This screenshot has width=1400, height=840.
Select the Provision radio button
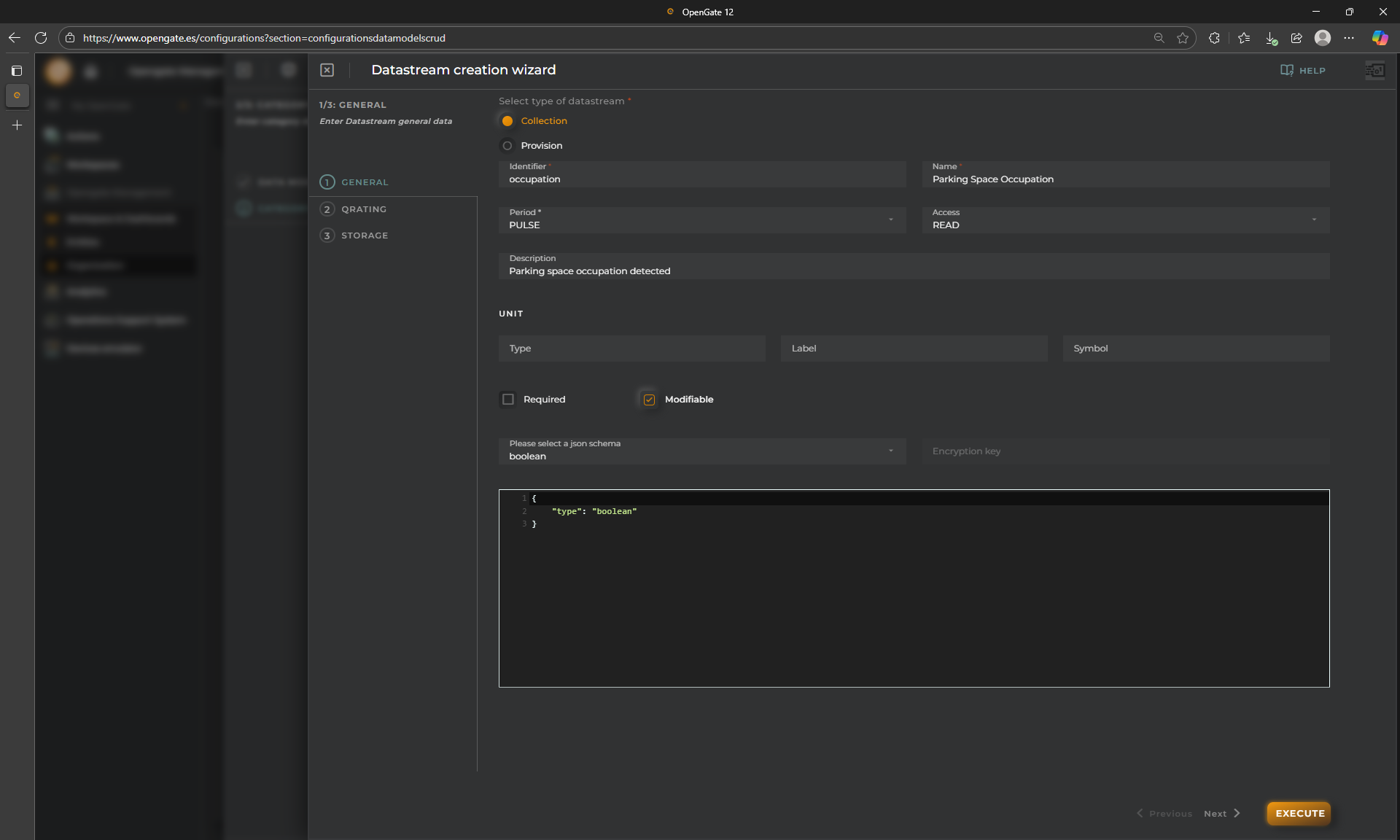(507, 146)
